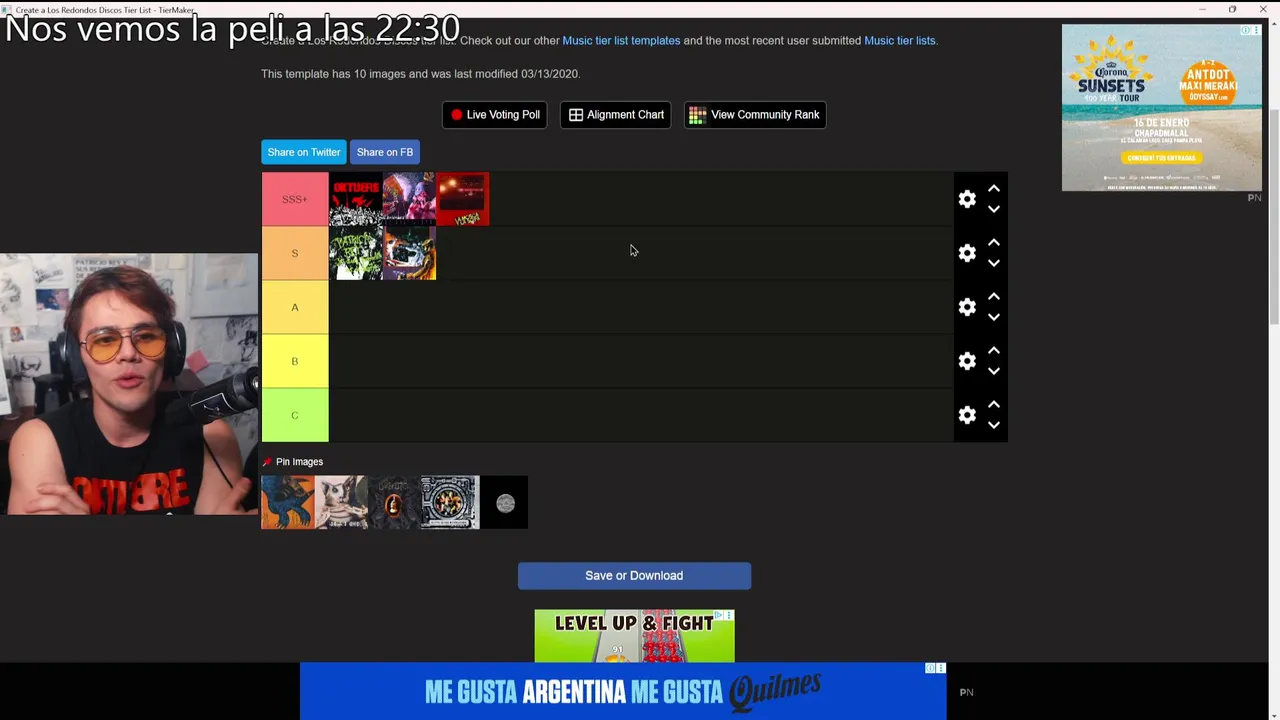
Task: Select Oktubre album cover in SSS+ tier
Action: 356,199
